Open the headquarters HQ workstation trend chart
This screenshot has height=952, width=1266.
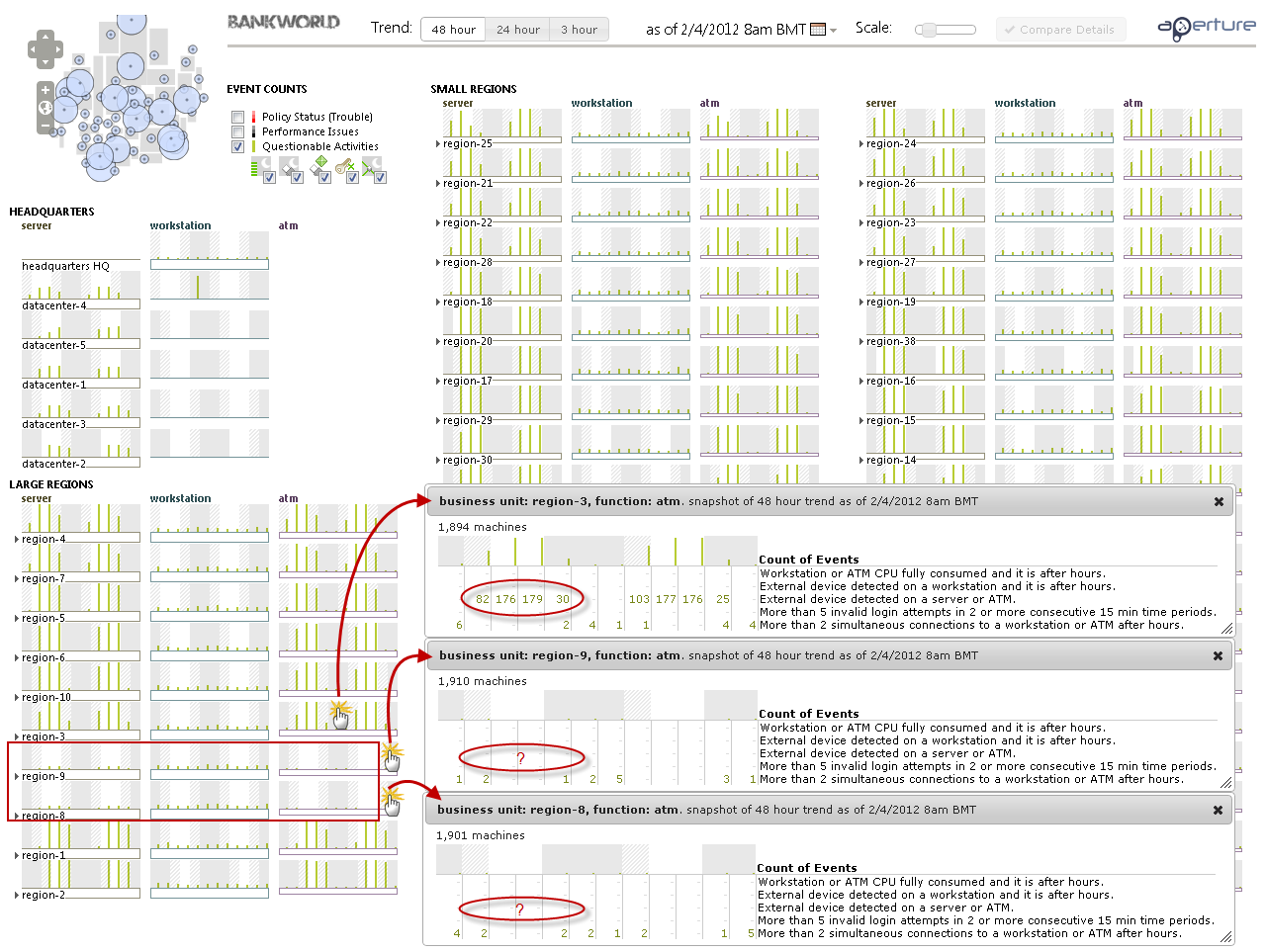209,251
